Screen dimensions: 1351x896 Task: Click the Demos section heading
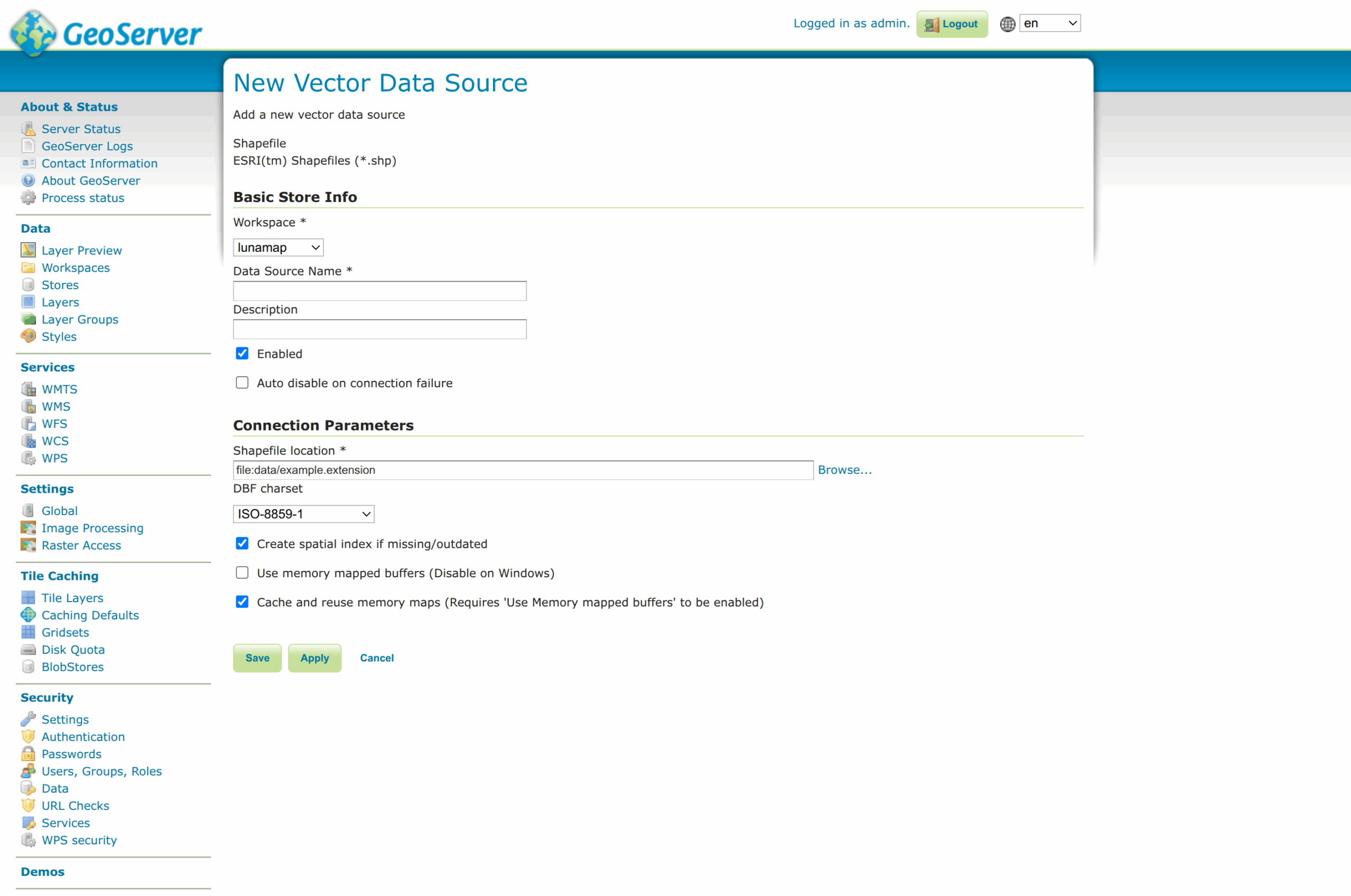pyautogui.click(x=43, y=871)
